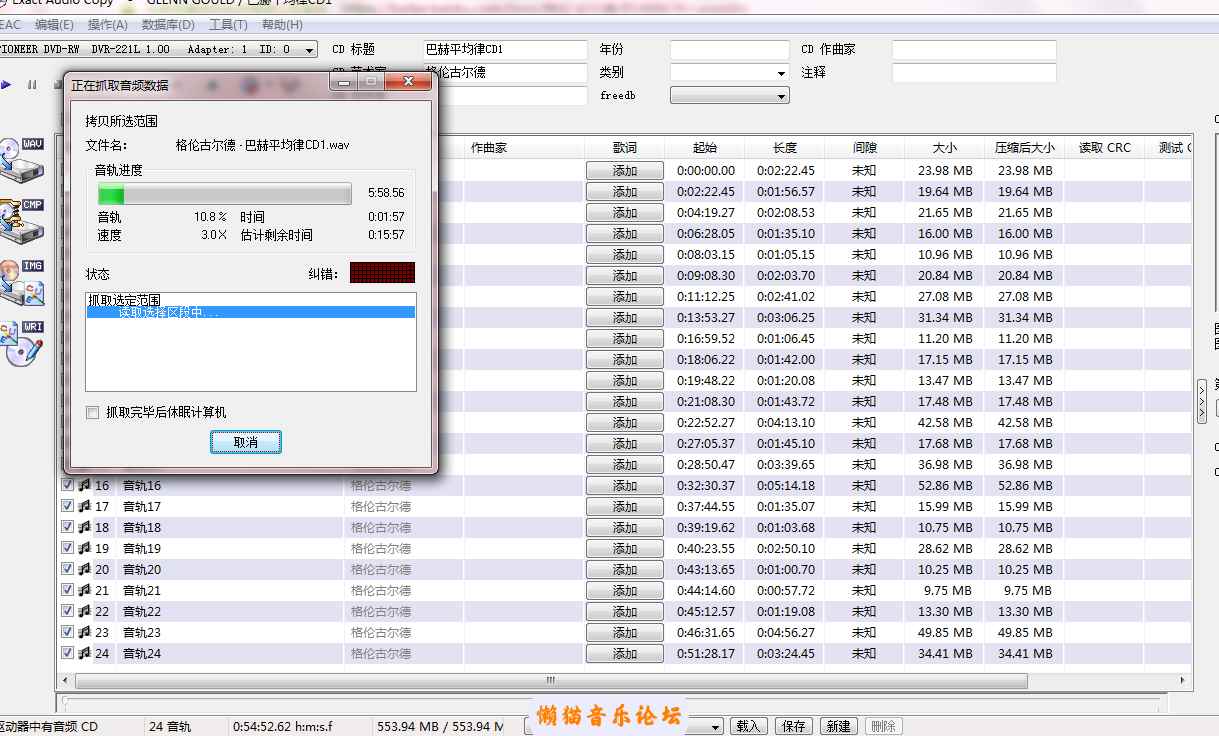
Task: Click the WAV extract icon in sidebar
Action: click(x=22, y=161)
